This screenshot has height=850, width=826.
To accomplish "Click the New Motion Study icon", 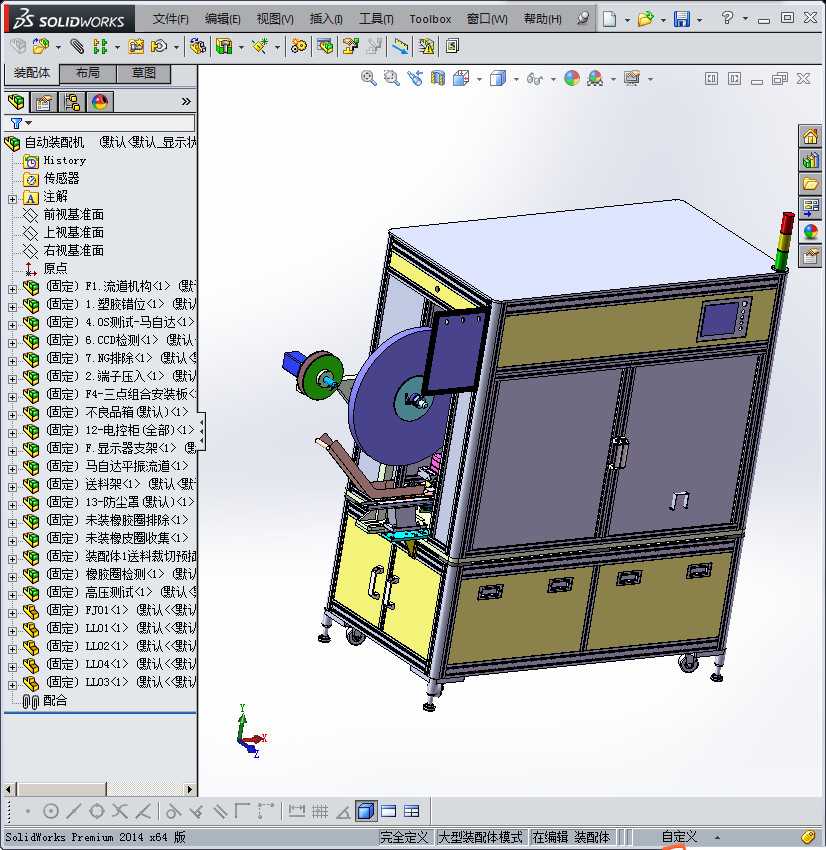I will point(298,46).
